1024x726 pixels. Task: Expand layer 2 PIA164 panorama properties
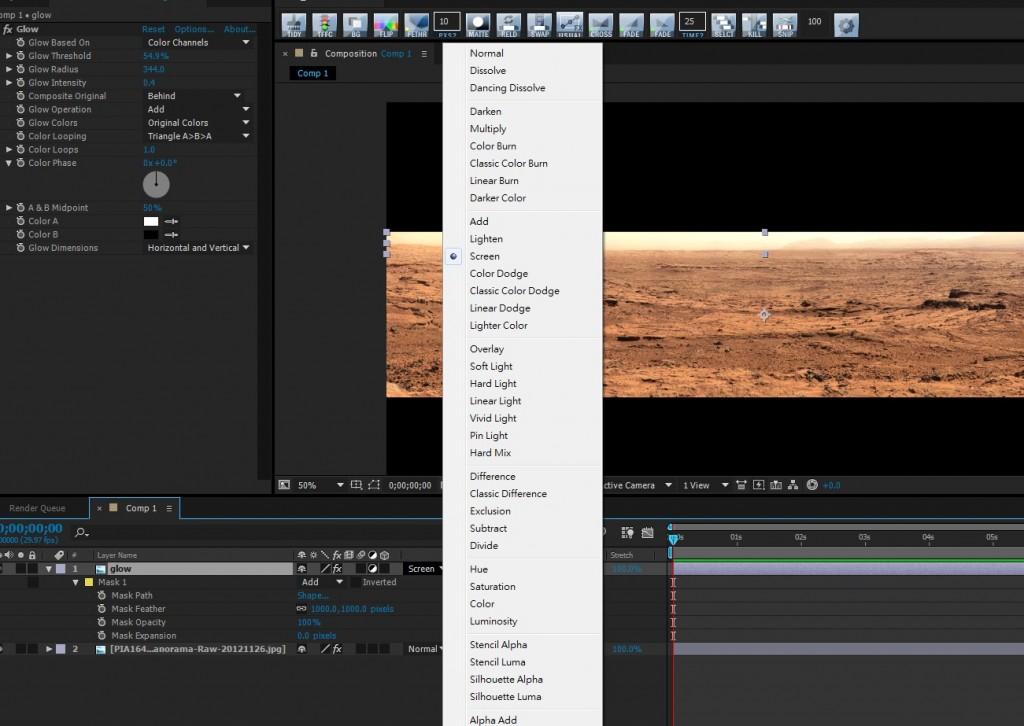coord(49,649)
